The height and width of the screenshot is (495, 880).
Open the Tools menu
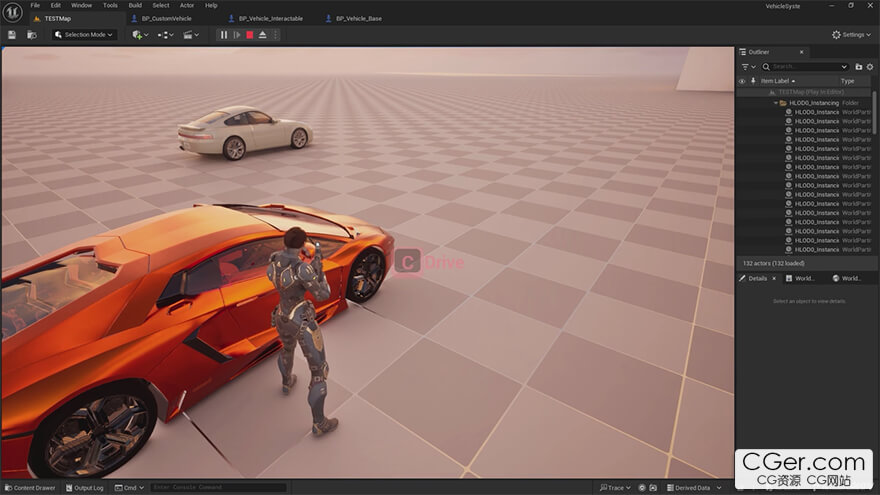pos(110,5)
